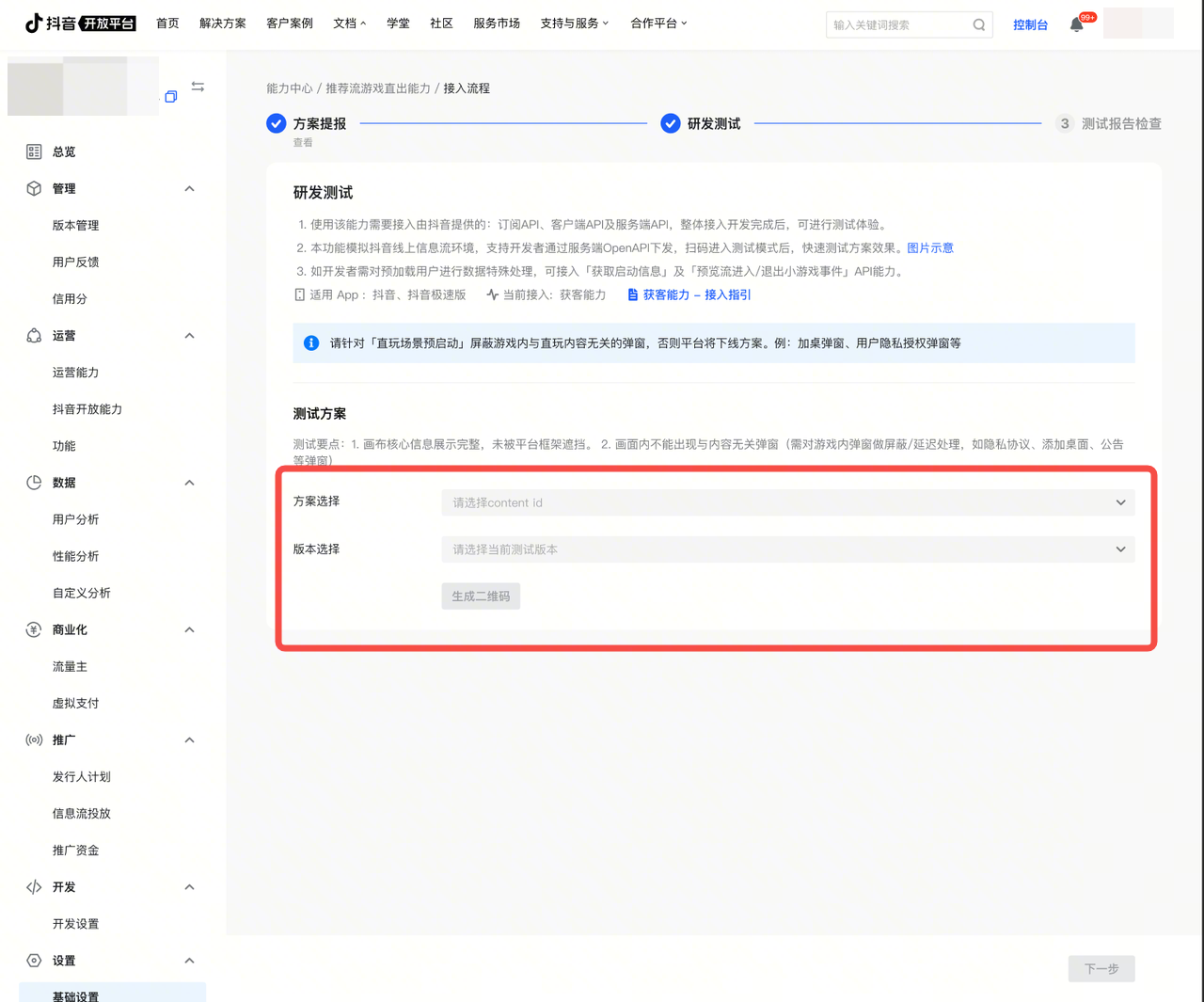Click the Douyin logo in the header
This screenshot has width=1204, height=1002.
pyautogui.click(x=80, y=24)
